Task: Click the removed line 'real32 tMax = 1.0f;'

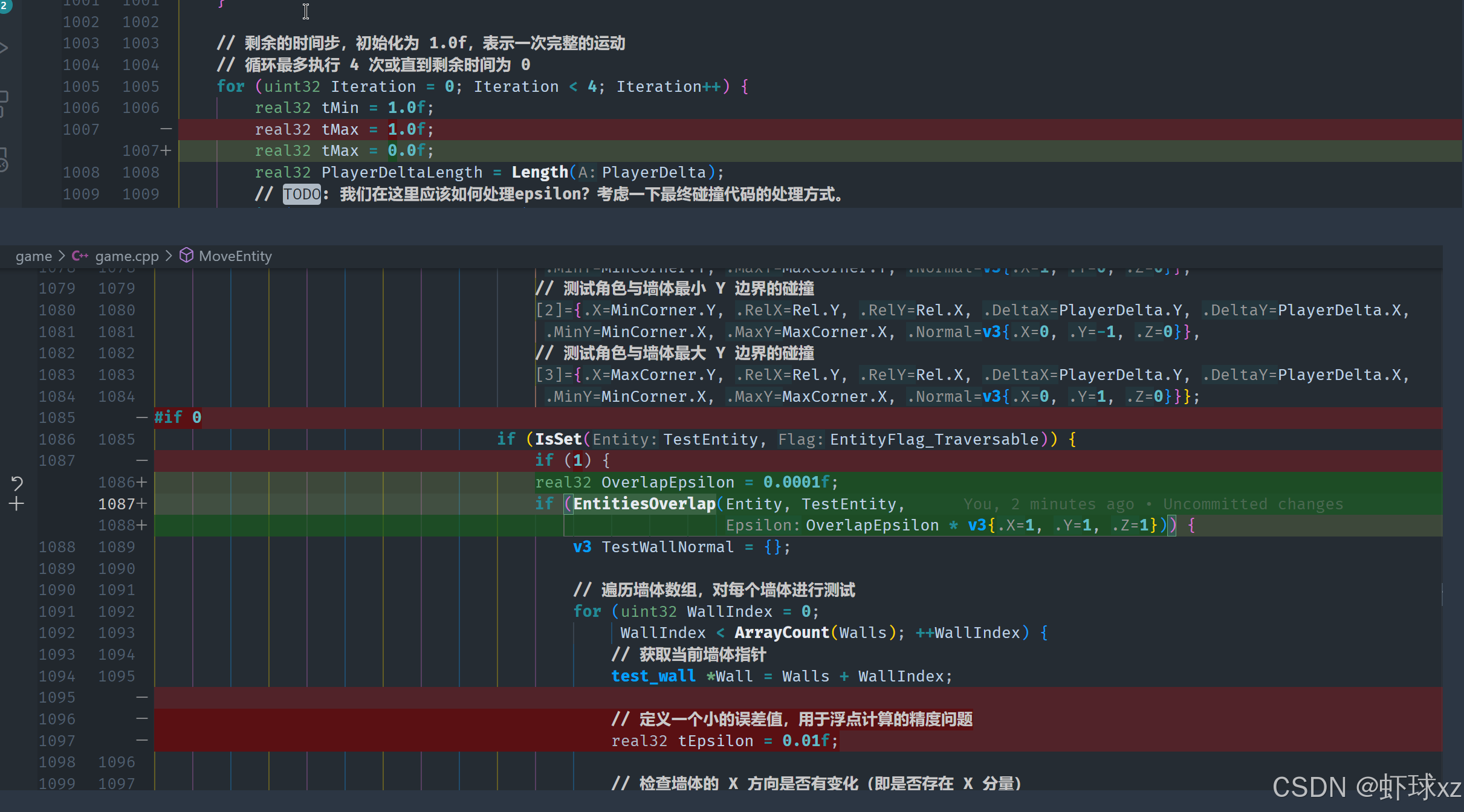Action: [344, 129]
